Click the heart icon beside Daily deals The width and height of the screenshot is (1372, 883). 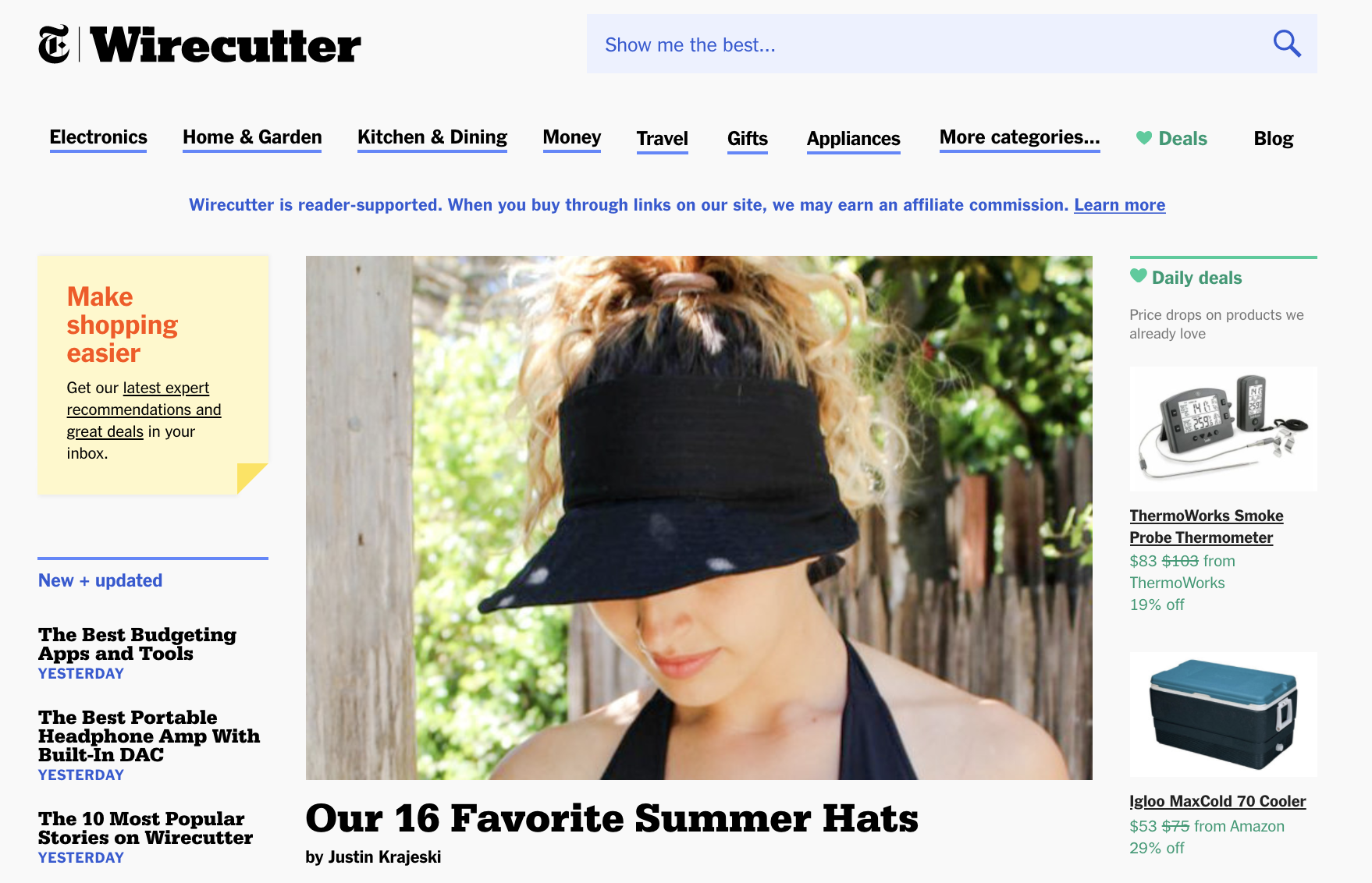pyautogui.click(x=1139, y=276)
